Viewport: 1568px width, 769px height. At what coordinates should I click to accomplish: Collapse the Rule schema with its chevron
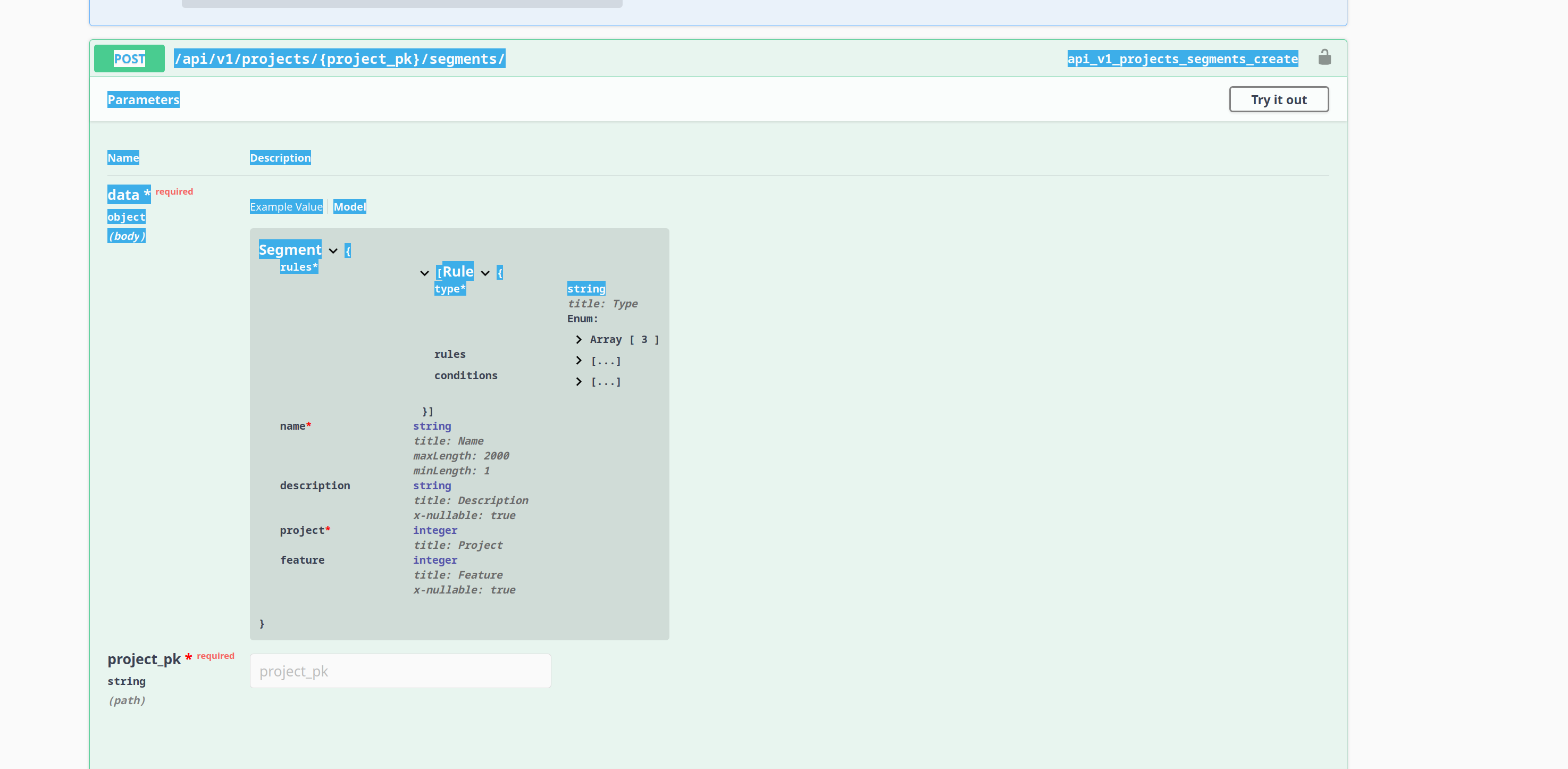coord(485,273)
